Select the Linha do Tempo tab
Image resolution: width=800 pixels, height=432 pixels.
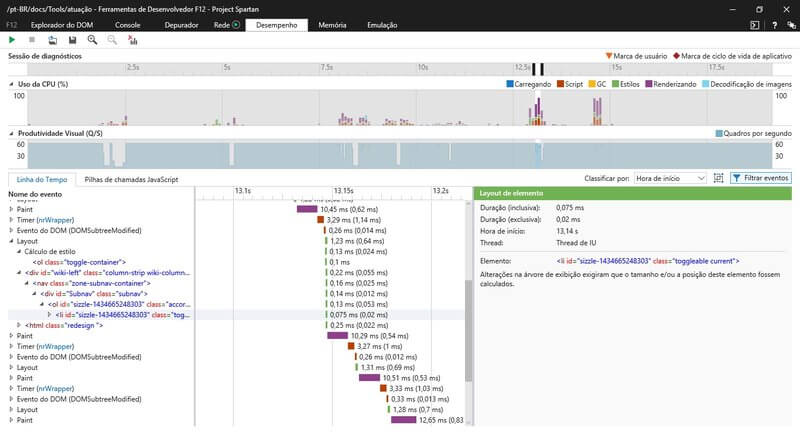pyautogui.click(x=42, y=180)
